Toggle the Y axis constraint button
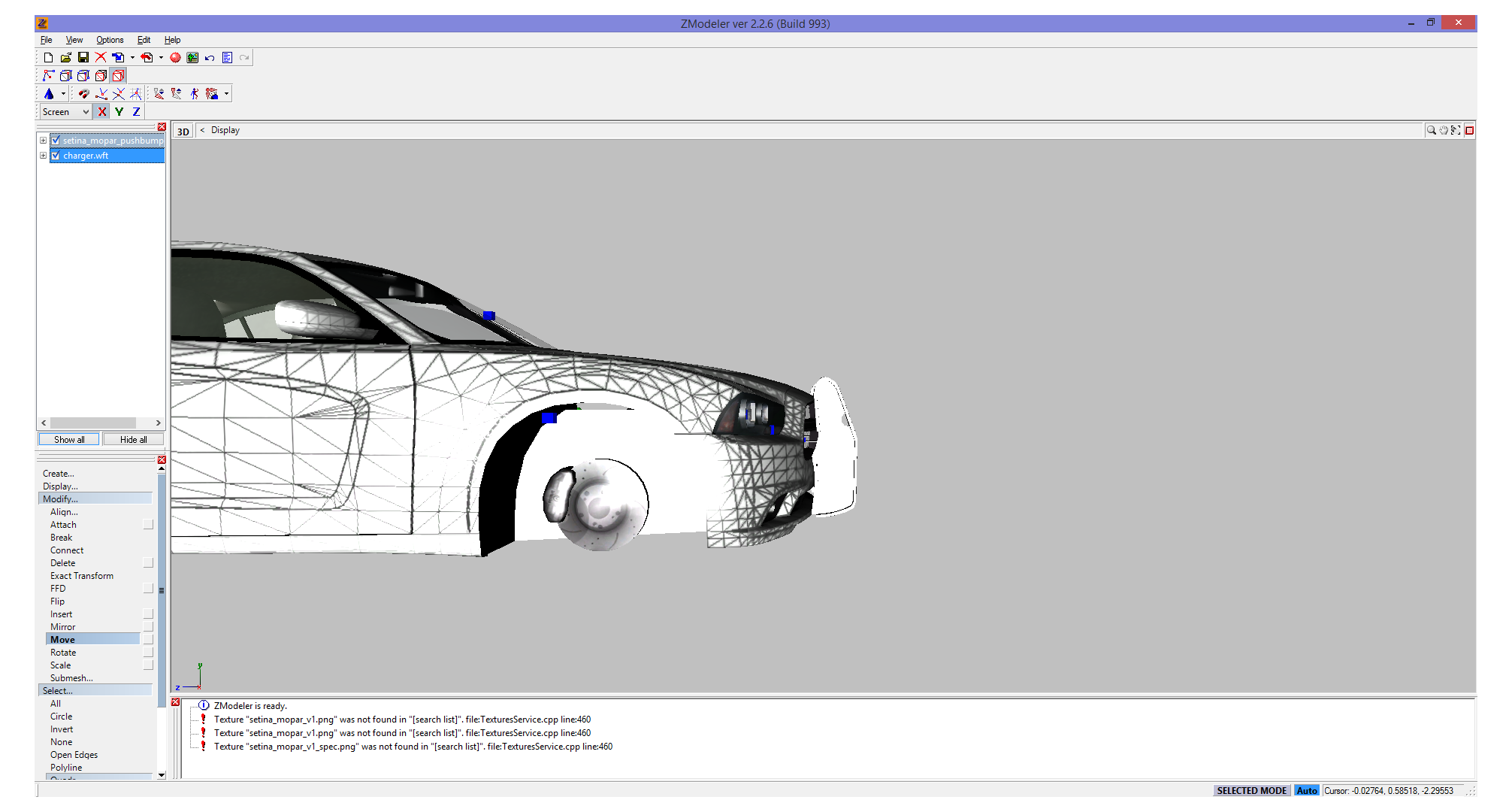 pos(119,111)
